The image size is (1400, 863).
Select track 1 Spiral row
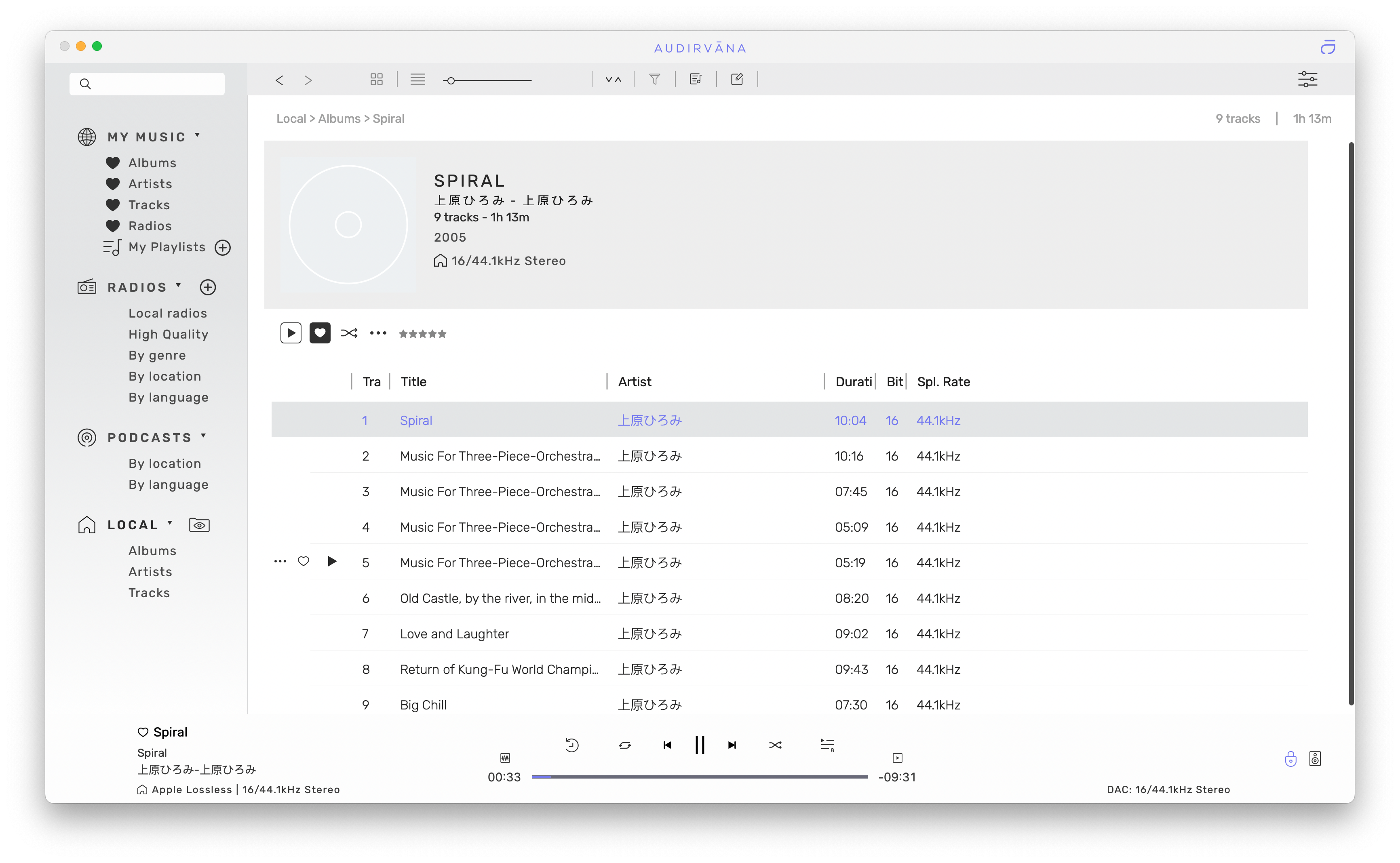click(x=789, y=420)
